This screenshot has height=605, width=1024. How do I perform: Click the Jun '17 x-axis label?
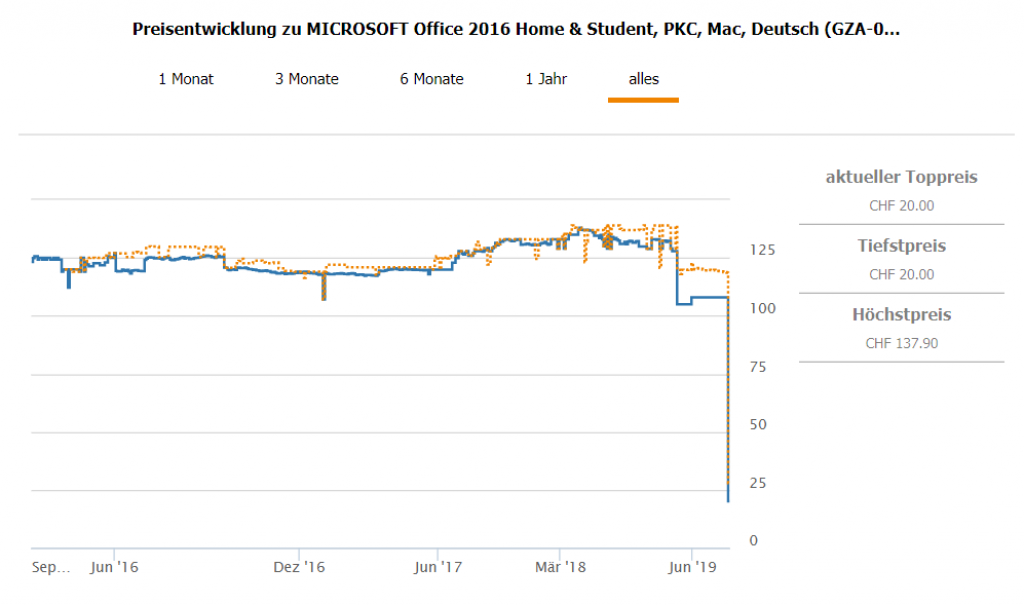pyautogui.click(x=438, y=567)
